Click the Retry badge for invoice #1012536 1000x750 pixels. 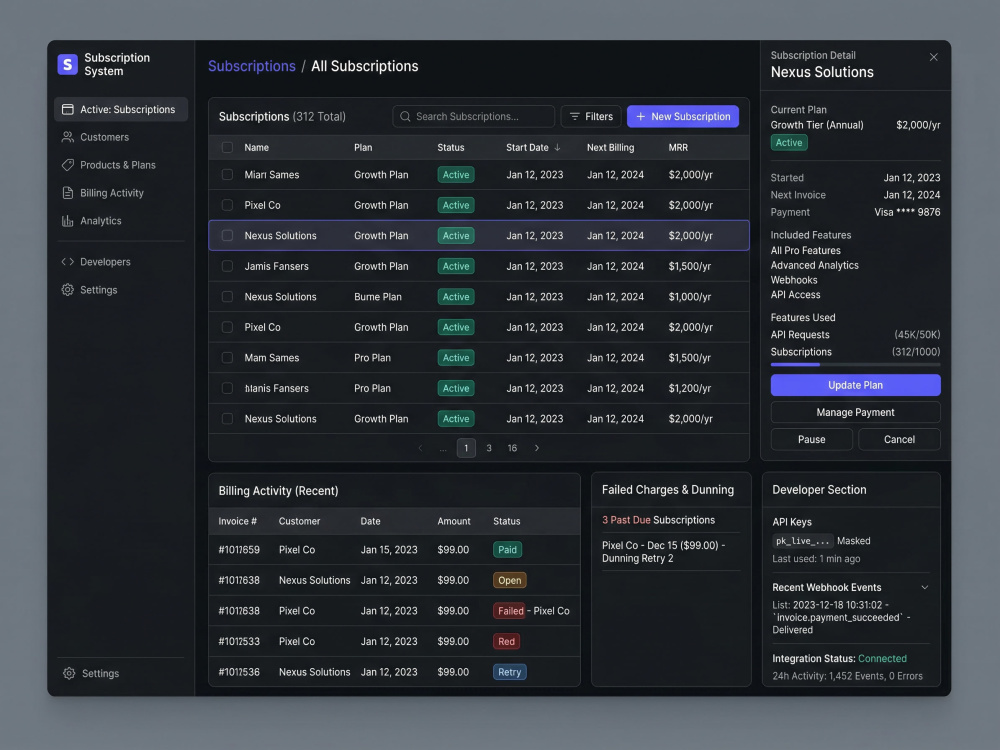[x=510, y=672]
